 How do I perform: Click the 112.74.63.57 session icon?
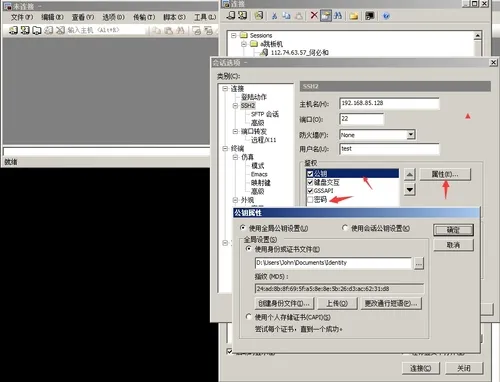tap(265, 52)
